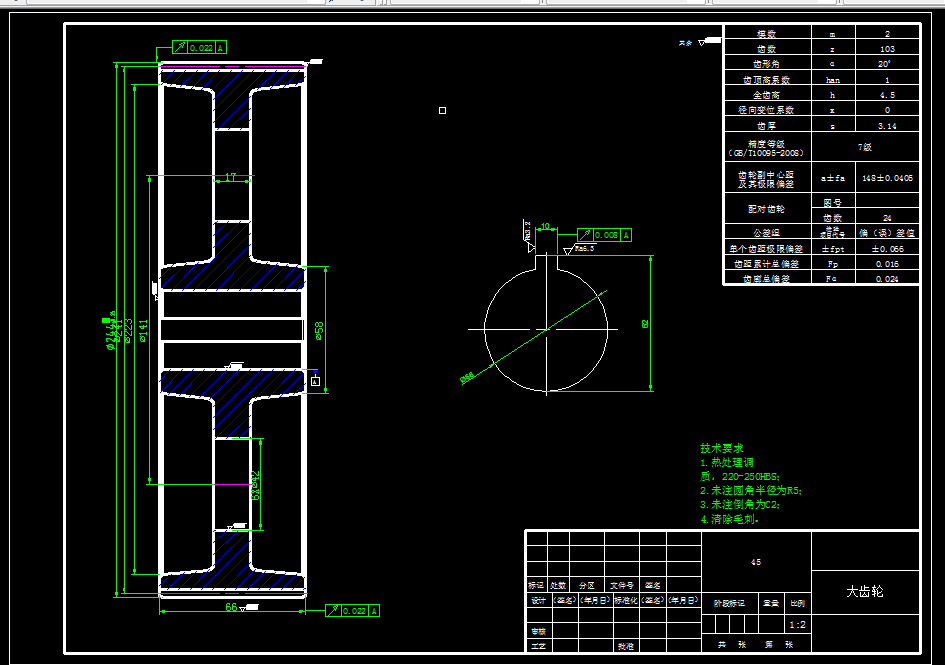
Task: Pick the 66 gear width dimension
Action: (231, 607)
